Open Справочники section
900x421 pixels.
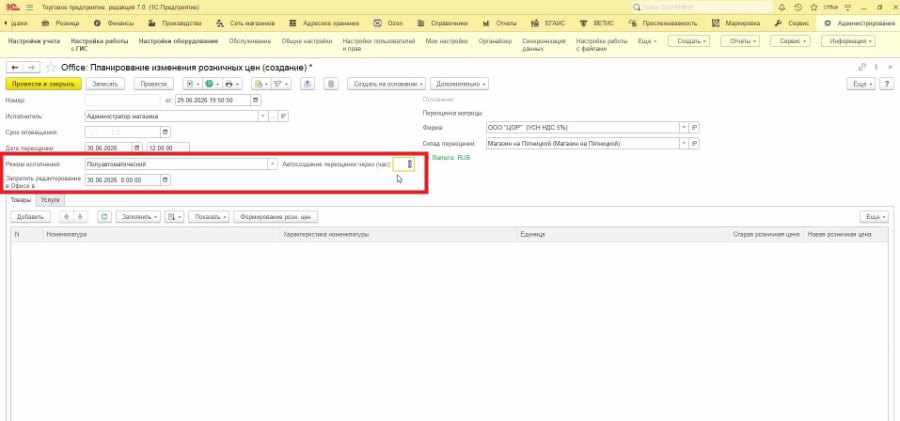[x=443, y=24]
